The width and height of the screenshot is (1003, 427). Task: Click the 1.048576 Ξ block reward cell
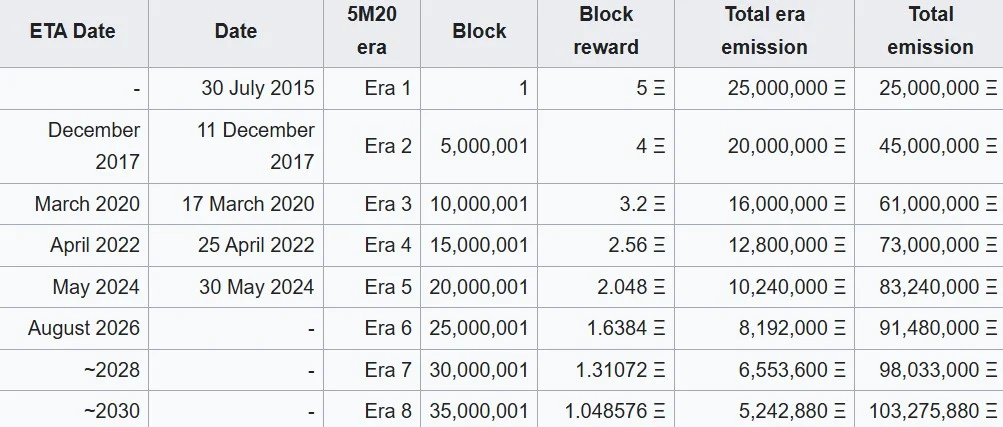point(606,409)
